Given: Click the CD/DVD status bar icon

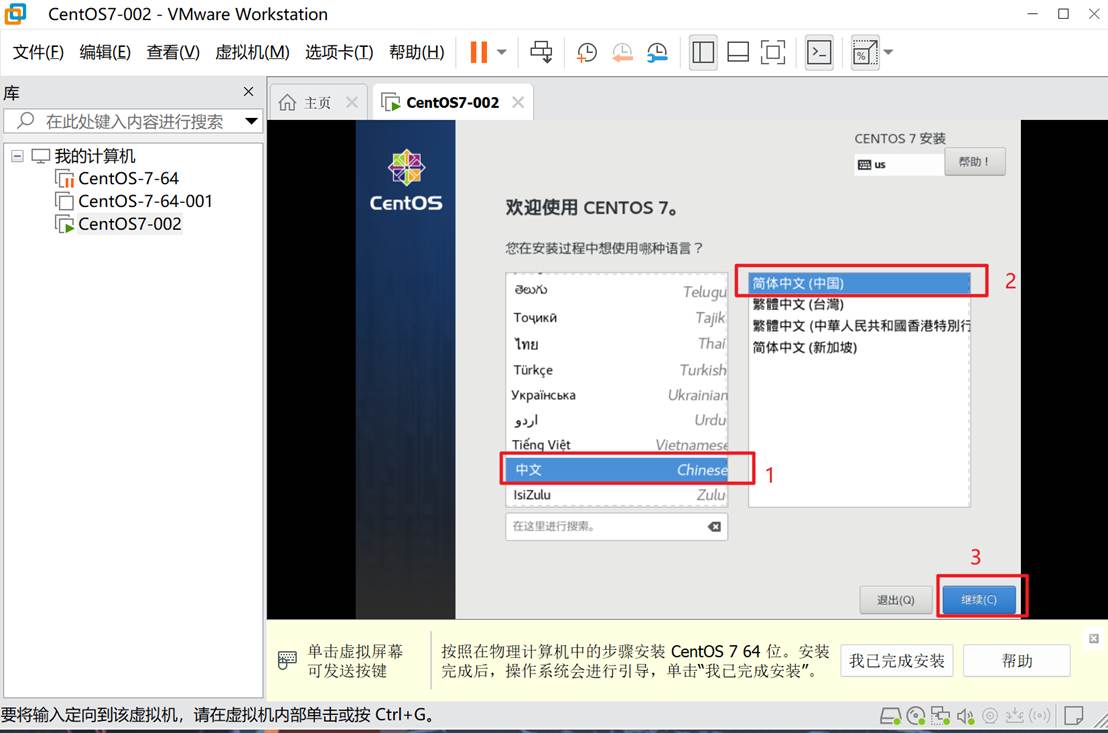Looking at the screenshot, I should click(916, 716).
